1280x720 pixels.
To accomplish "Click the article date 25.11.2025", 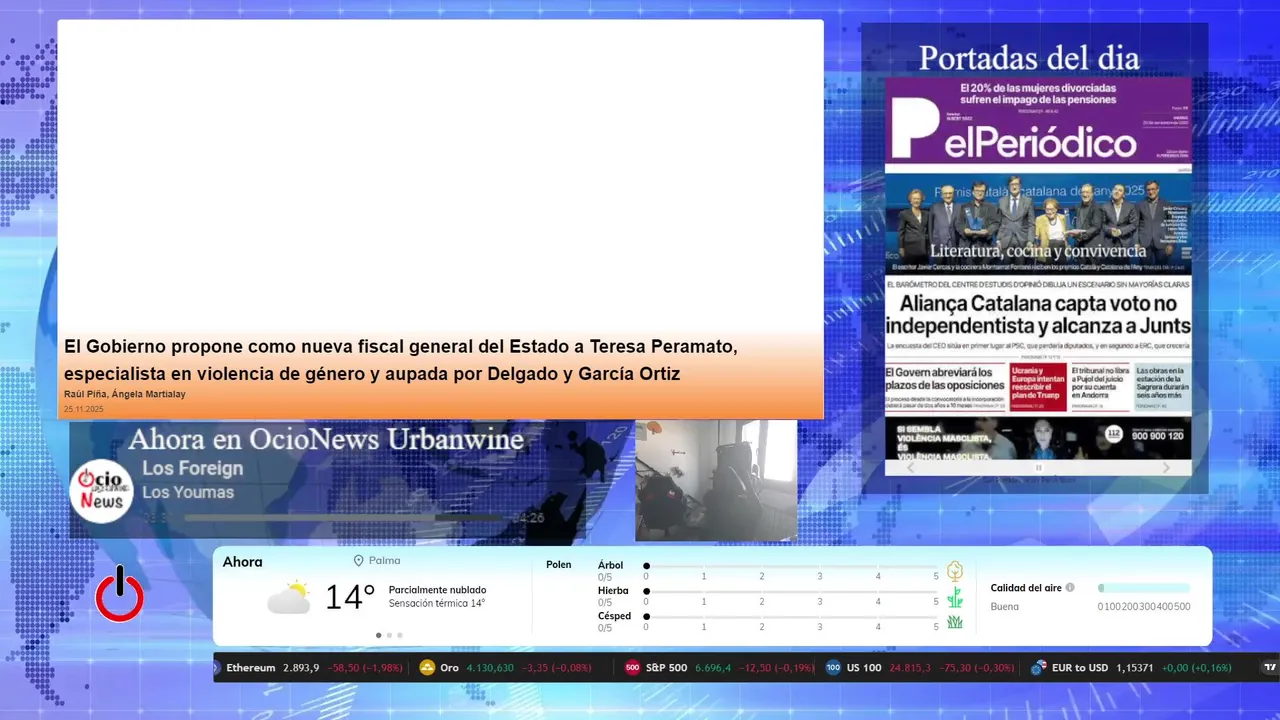I will tap(84, 409).
